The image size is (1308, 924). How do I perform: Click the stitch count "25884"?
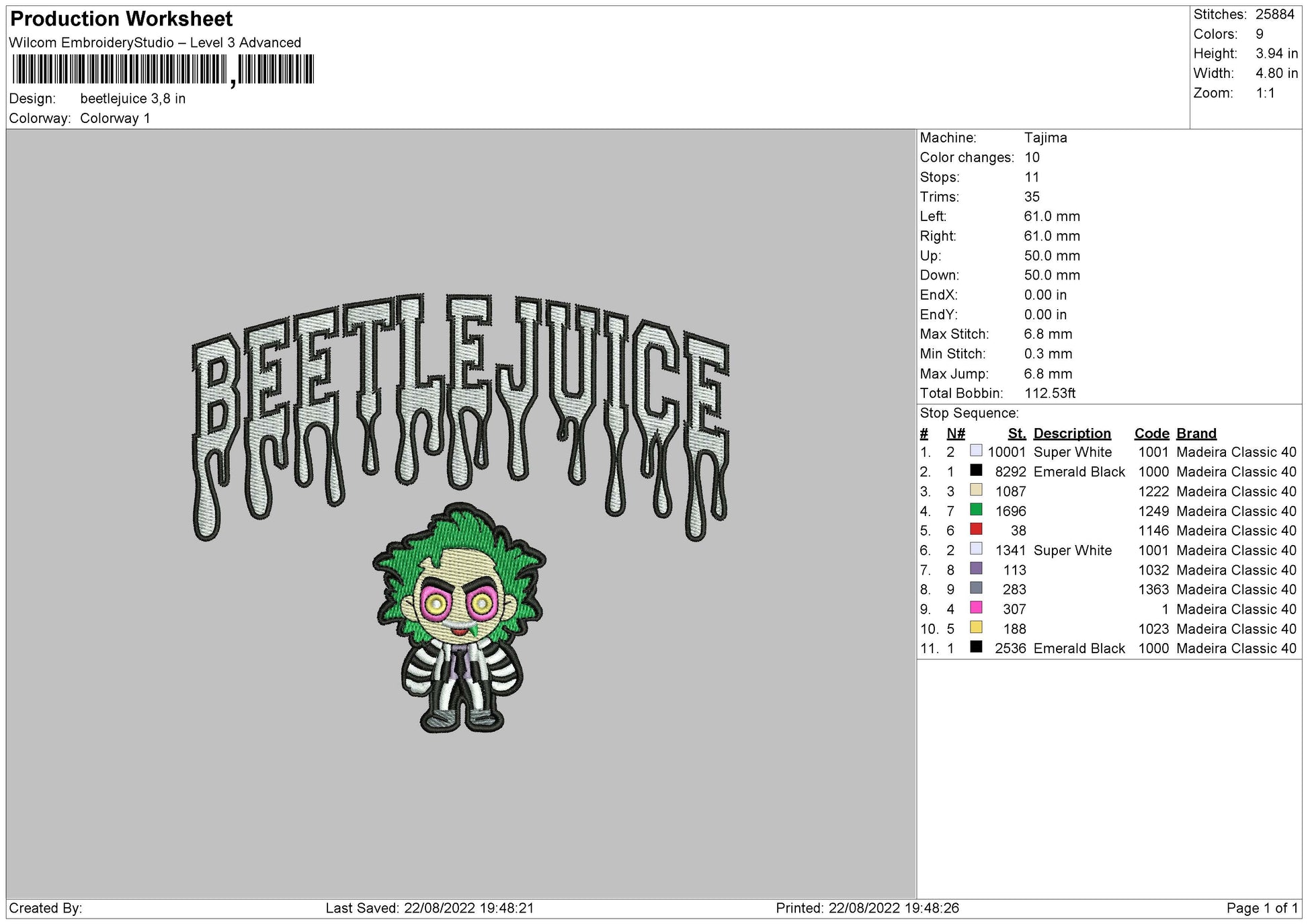tap(1275, 14)
